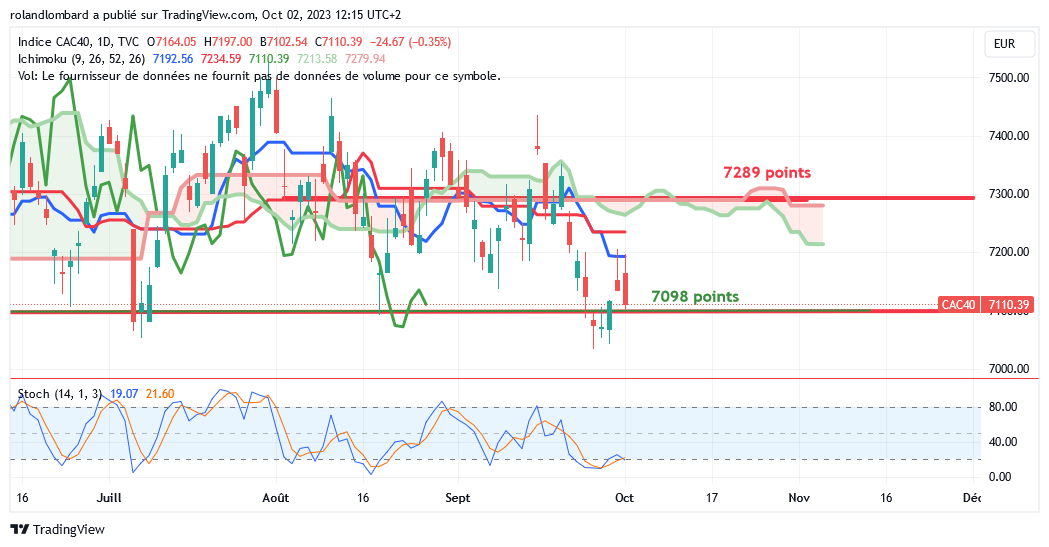1049x547 pixels.
Task: Click the TradingView logo in the footer
Action: coord(58,529)
